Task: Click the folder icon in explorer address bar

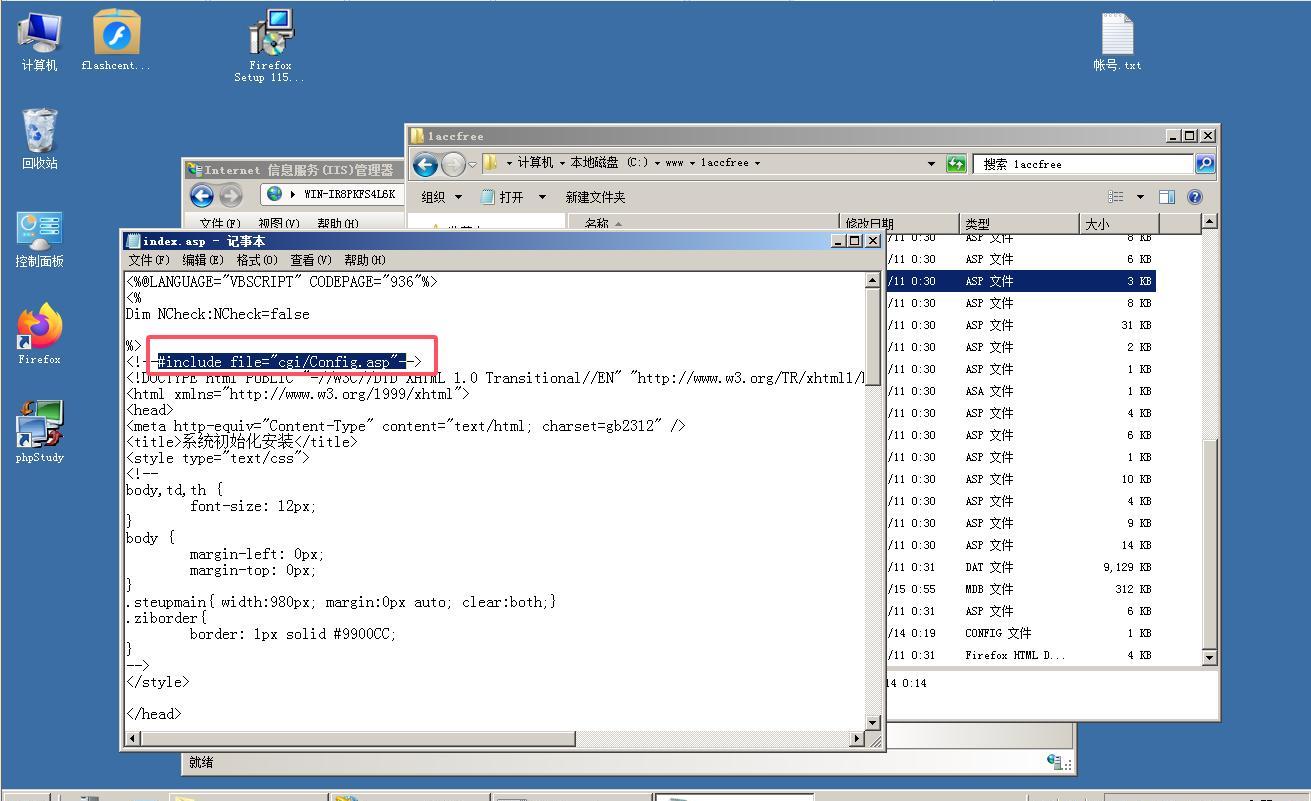Action: click(x=490, y=163)
